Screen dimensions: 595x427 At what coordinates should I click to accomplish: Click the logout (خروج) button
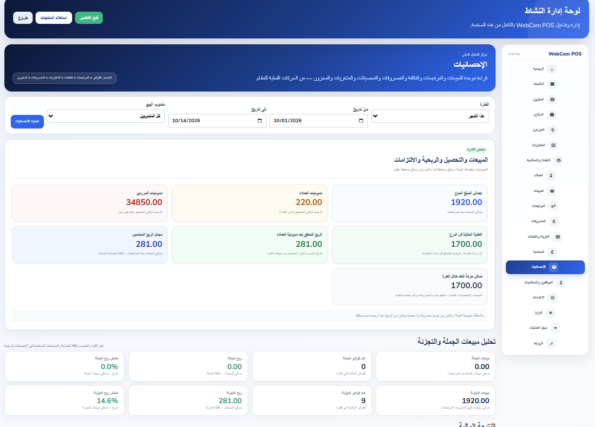23,18
